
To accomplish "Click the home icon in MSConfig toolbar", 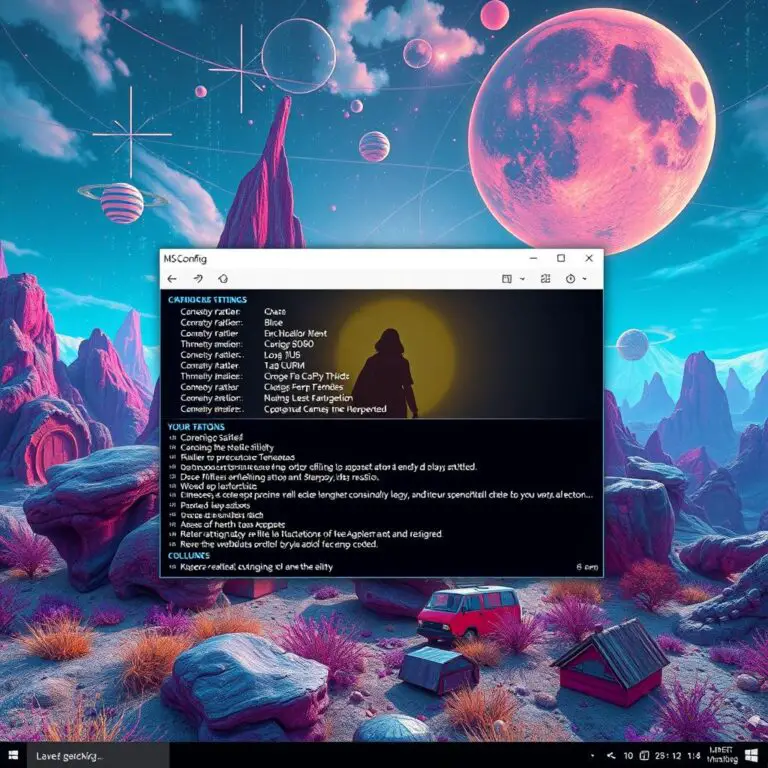I will tap(223, 279).
